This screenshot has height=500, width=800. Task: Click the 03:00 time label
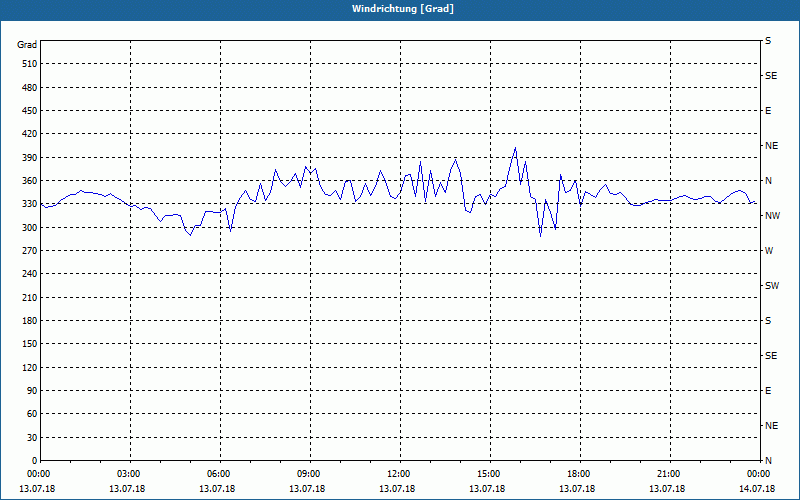(128, 474)
